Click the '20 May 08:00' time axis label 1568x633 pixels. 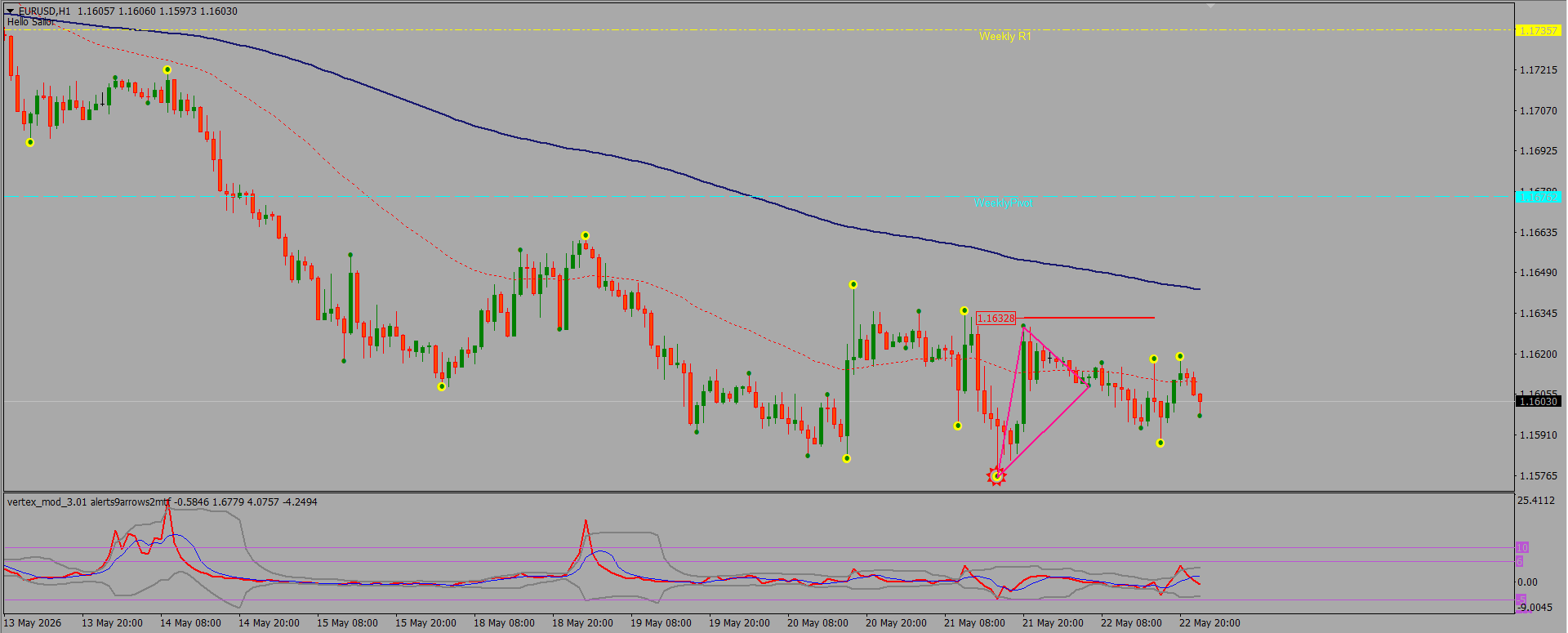817,623
